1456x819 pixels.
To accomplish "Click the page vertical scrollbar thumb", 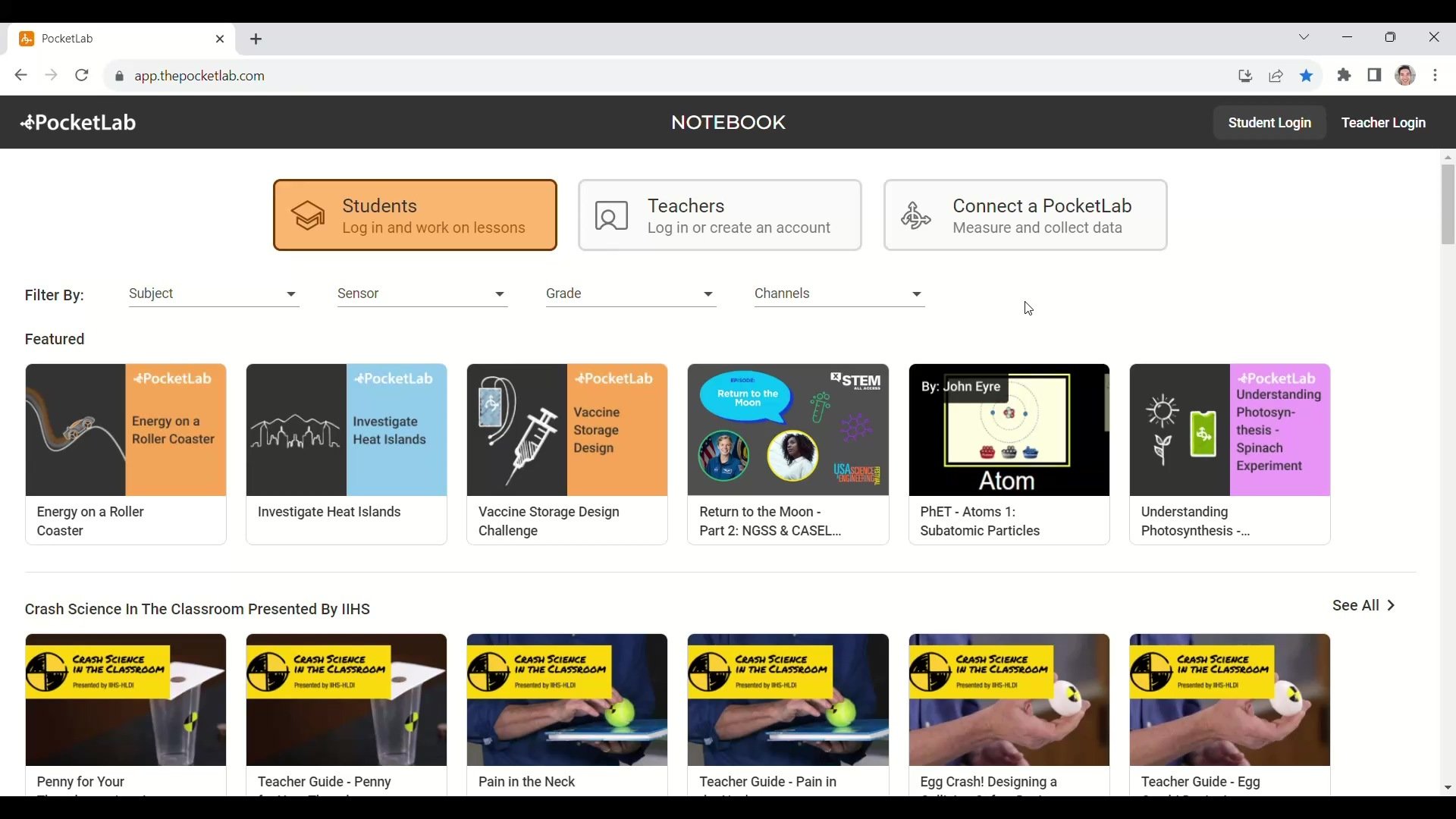I will point(1448,205).
